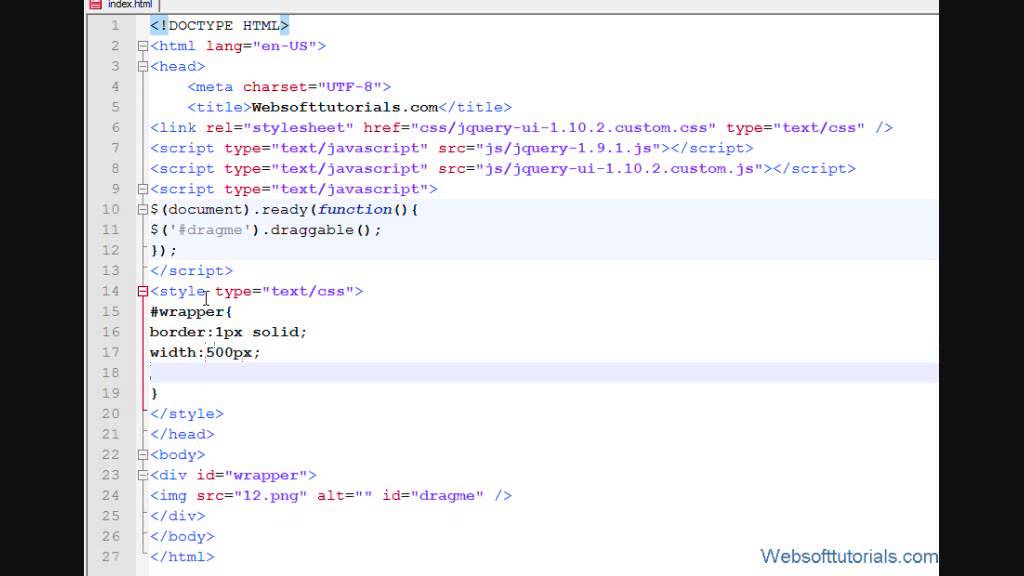Collapse the html tag fold on line 2

click(142, 46)
